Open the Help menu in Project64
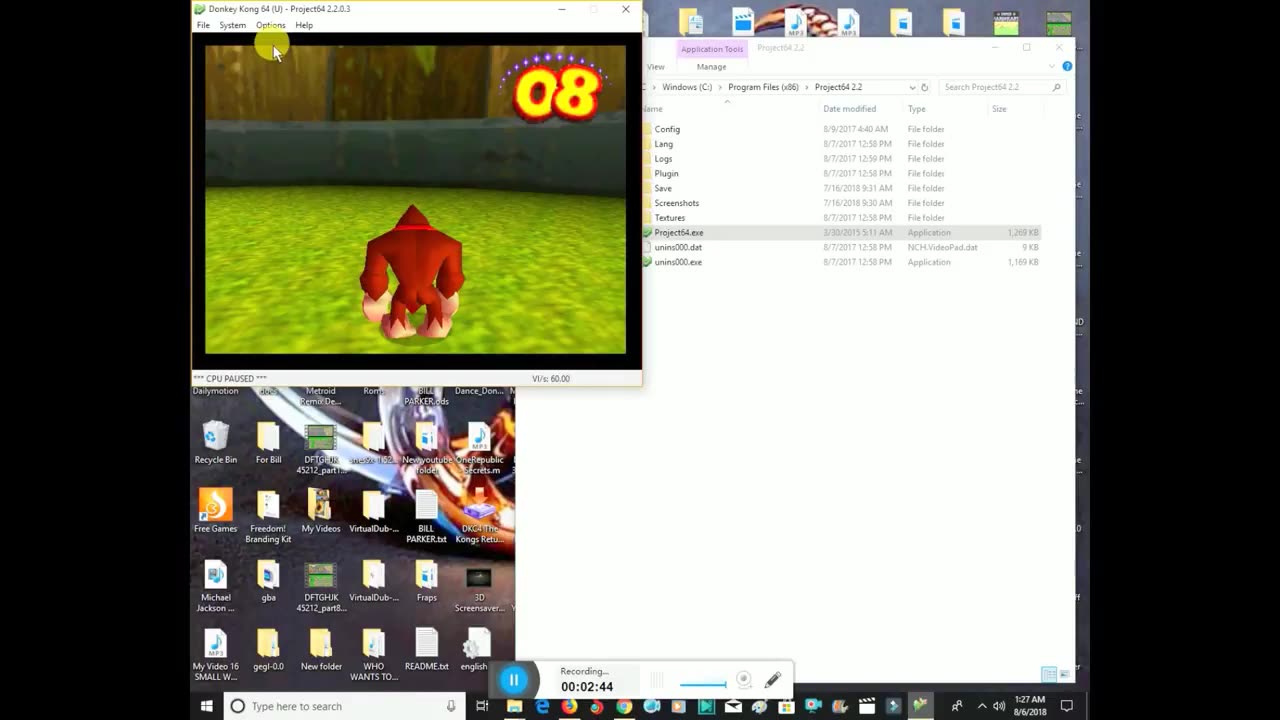The image size is (1280, 720). tap(304, 25)
